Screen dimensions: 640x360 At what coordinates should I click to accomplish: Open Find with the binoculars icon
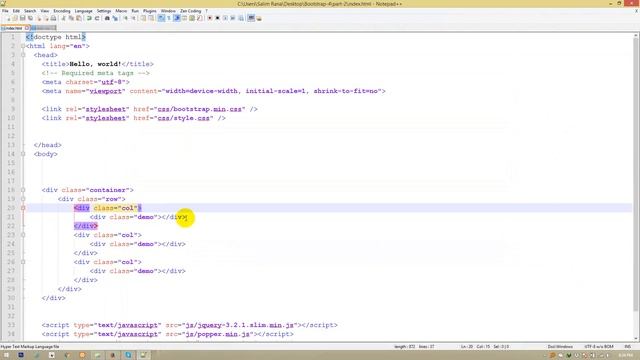click(x=107, y=18)
